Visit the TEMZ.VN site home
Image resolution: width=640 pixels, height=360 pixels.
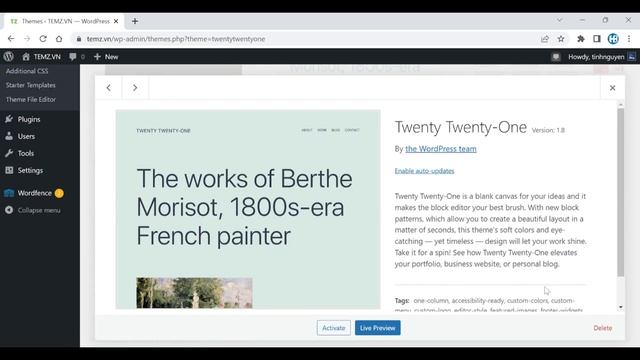[x=41, y=57]
